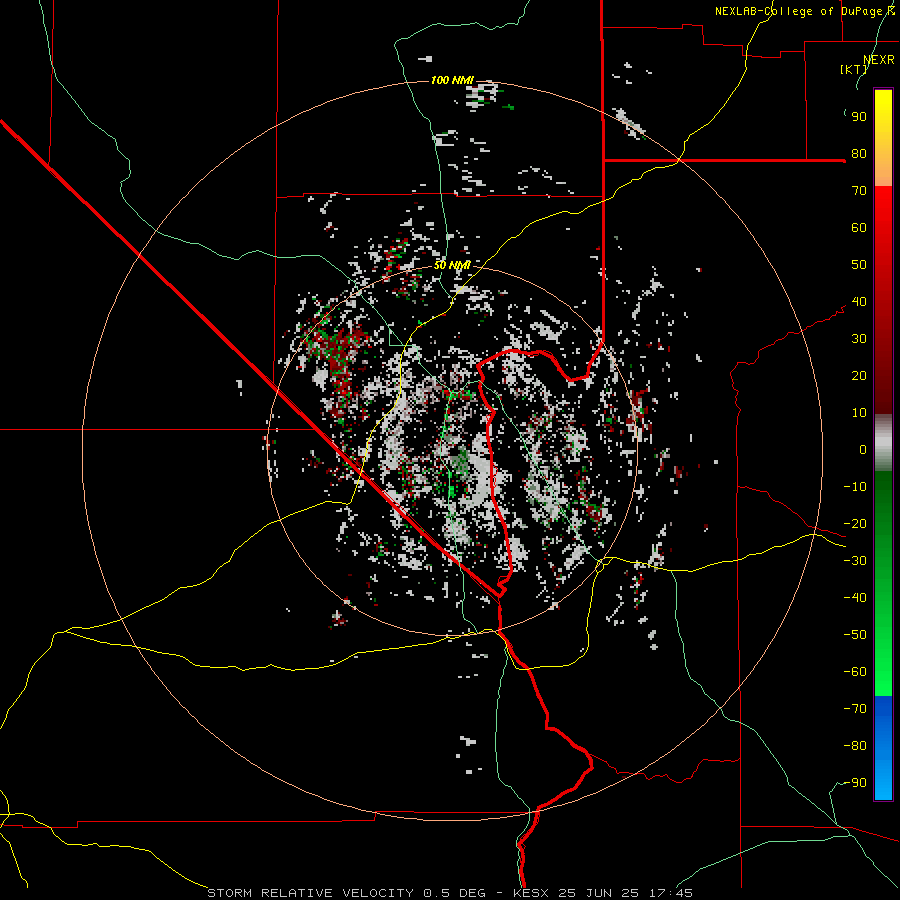Click the 50 value on the velocity scale
The image size is (900, 900).
click(859, 265)
